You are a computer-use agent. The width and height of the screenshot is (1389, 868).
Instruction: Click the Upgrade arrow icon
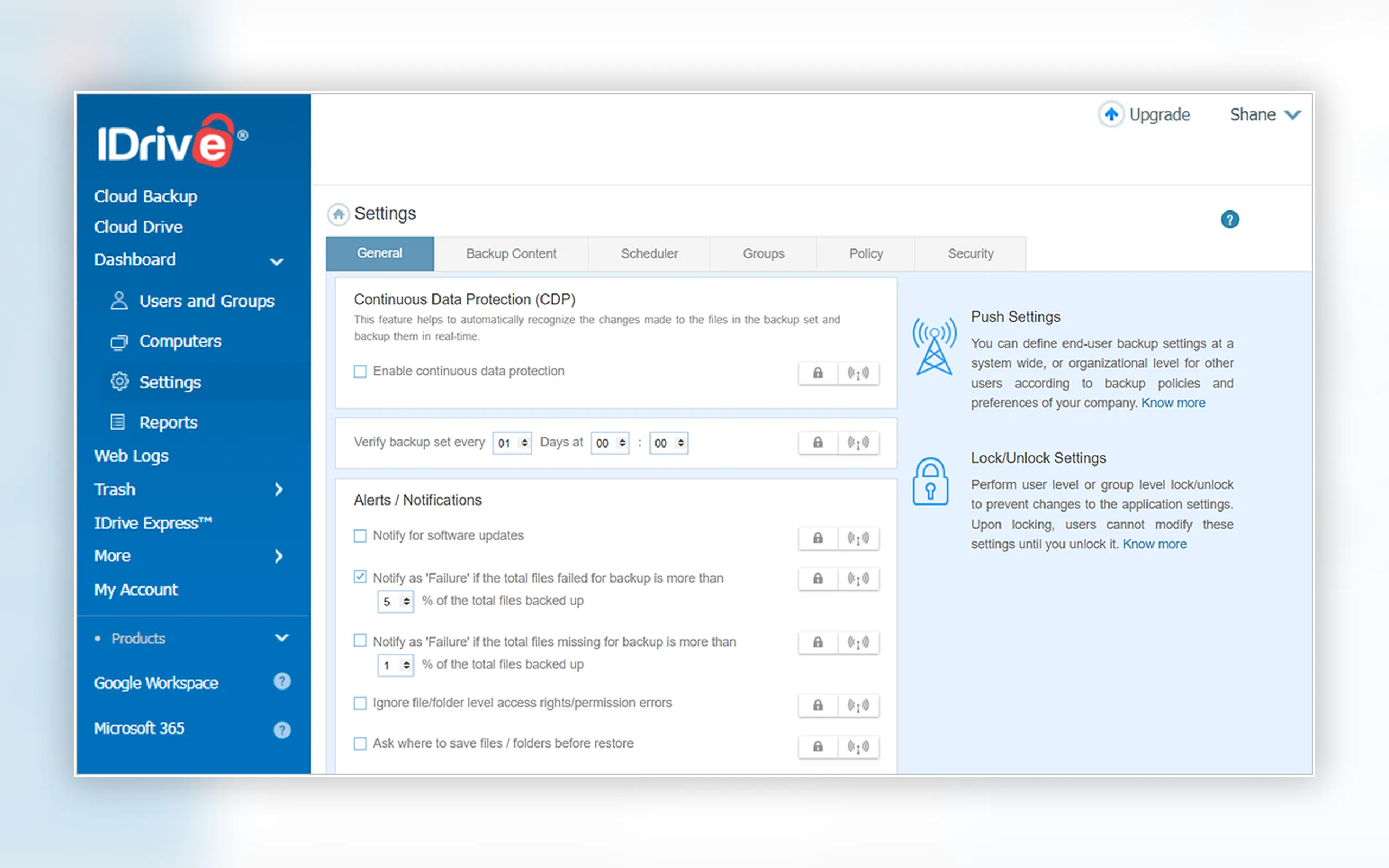click(1111, 114)
